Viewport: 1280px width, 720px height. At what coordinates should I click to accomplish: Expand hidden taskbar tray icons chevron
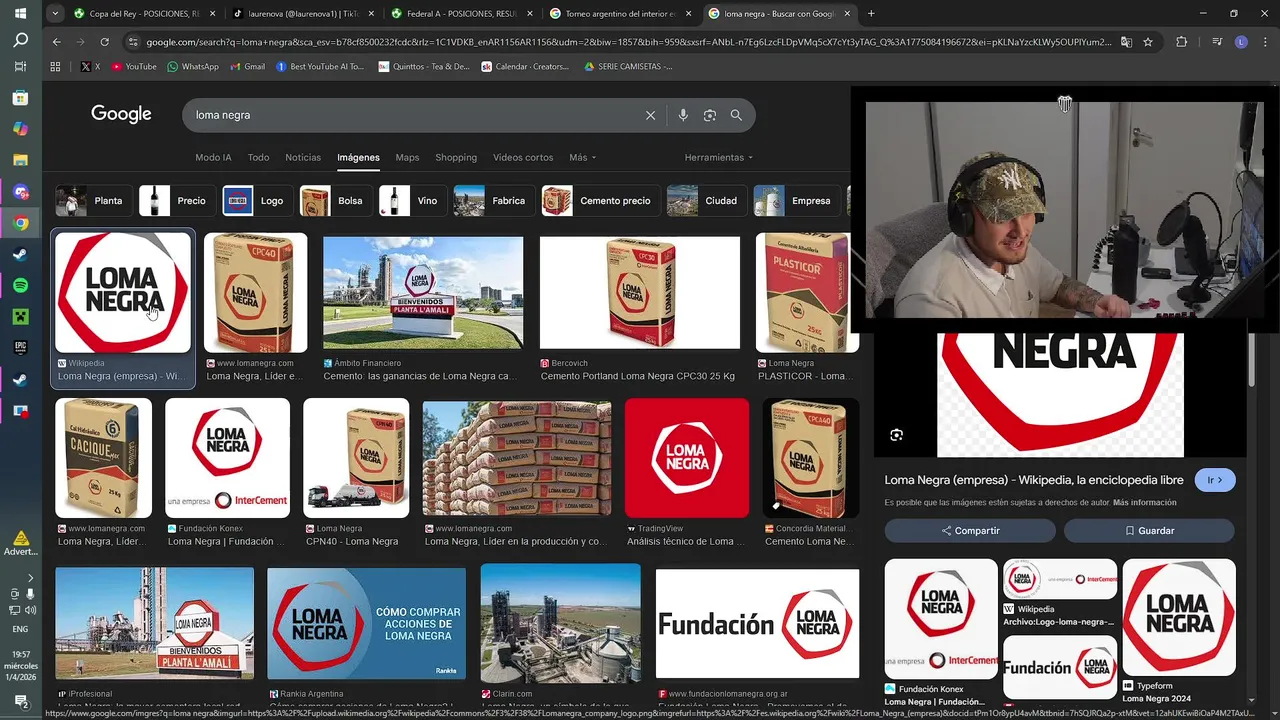point(30,578)
